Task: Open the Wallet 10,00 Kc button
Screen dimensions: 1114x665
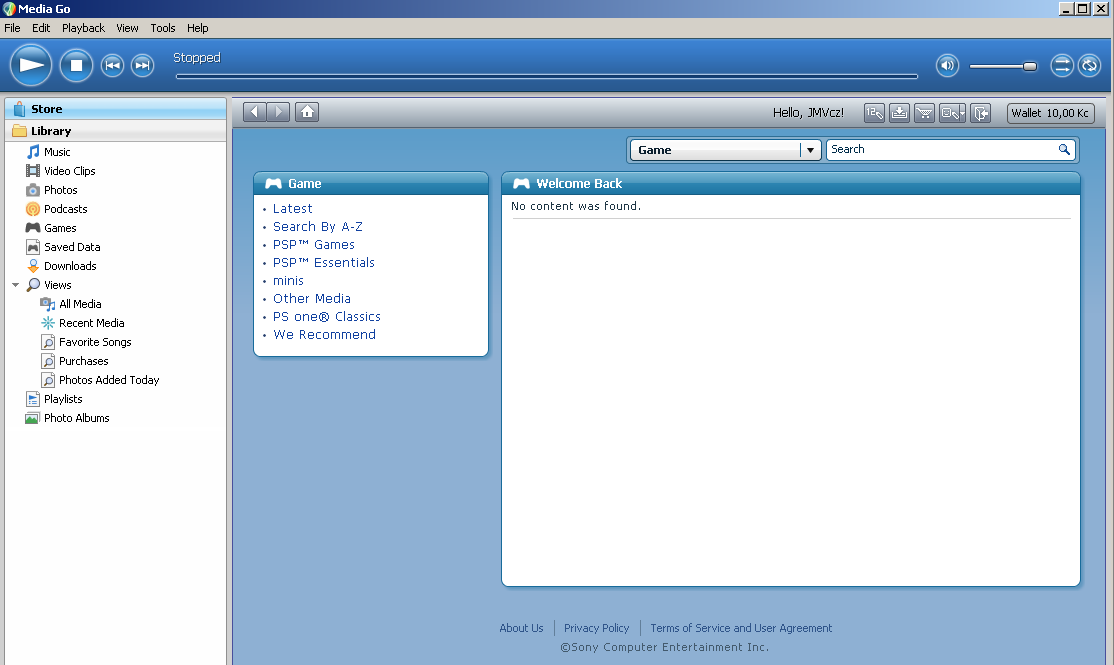Action: pos(1051,113)
